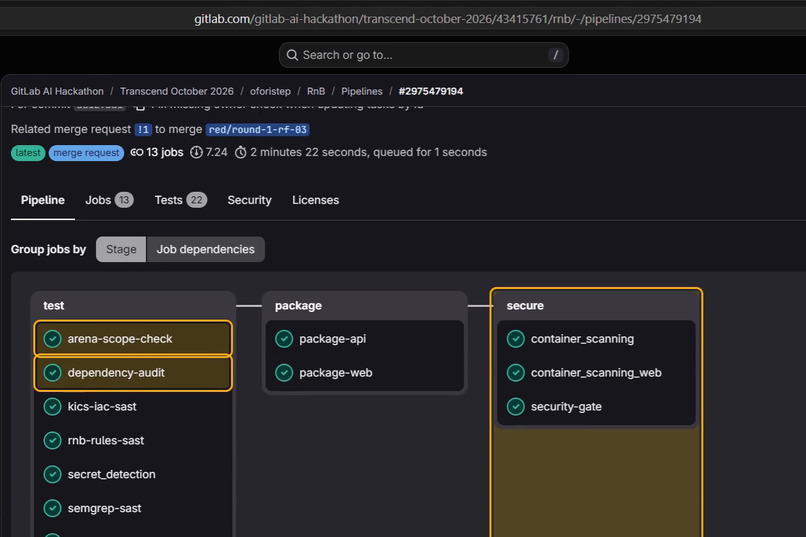Open the security-gate job
Viewport: 806px width, 537px height.
(596, 406)
